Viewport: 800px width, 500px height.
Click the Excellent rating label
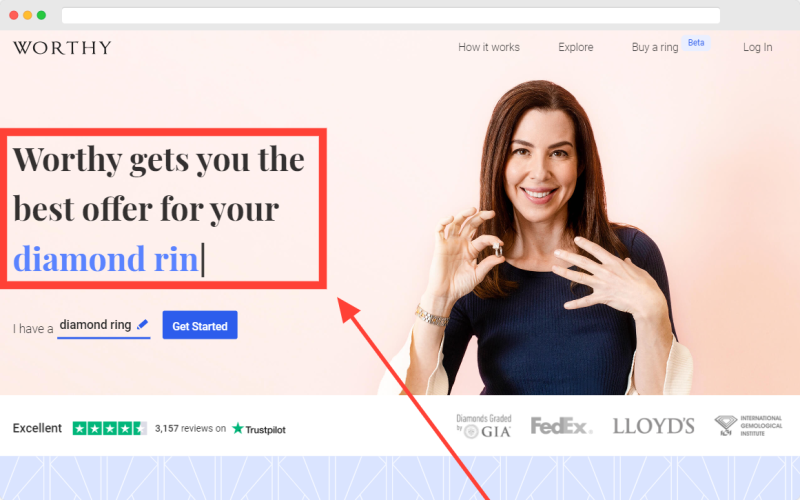(37, 428)
